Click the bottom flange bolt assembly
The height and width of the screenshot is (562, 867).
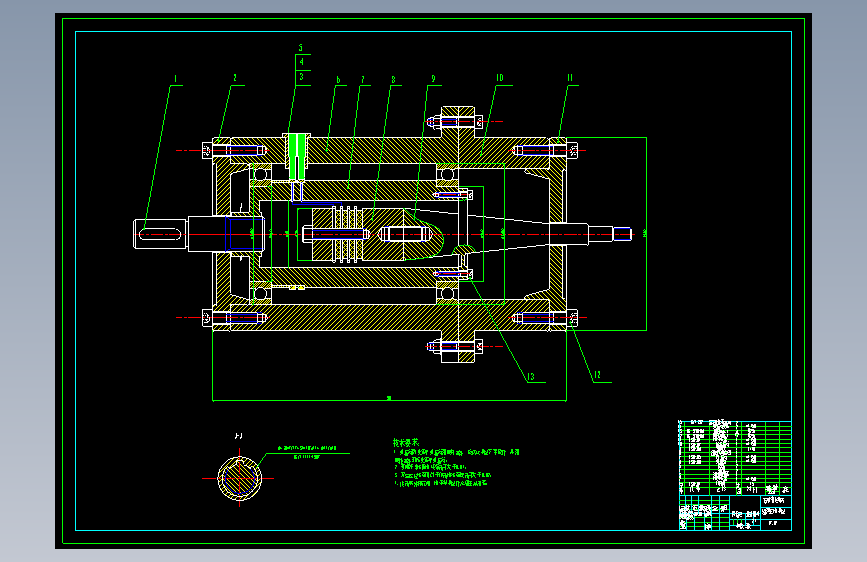click(x=457, y=347)
